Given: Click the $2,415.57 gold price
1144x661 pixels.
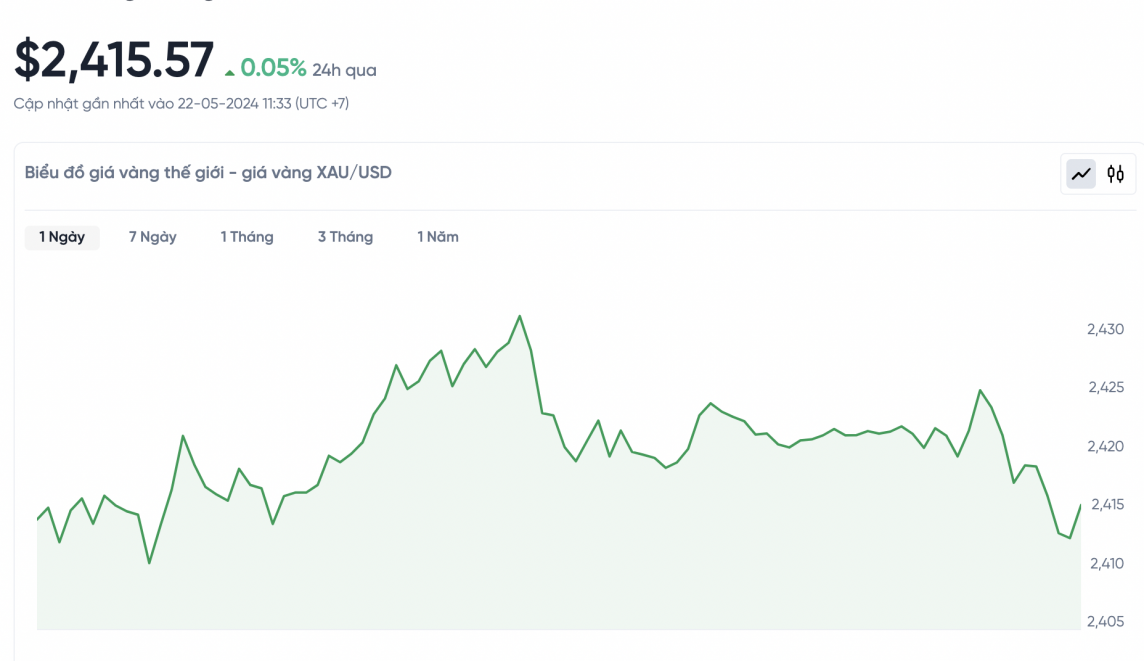Looking at the screenshot, I should pos(114,60).
